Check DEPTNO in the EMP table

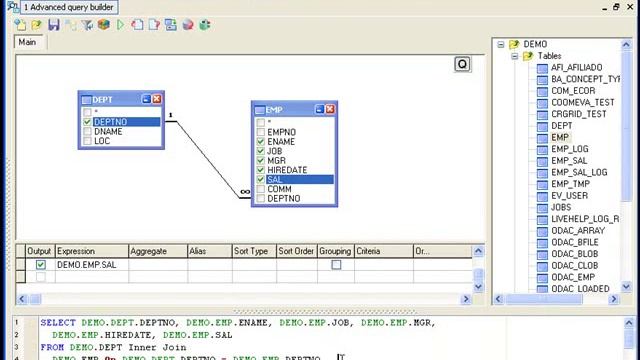tap(260, 198)
